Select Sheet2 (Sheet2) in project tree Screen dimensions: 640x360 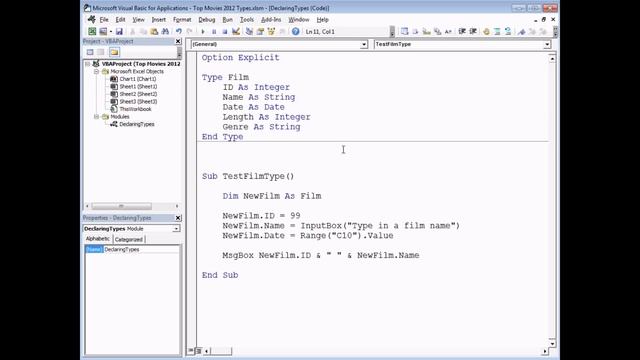[x=138, y=94]
